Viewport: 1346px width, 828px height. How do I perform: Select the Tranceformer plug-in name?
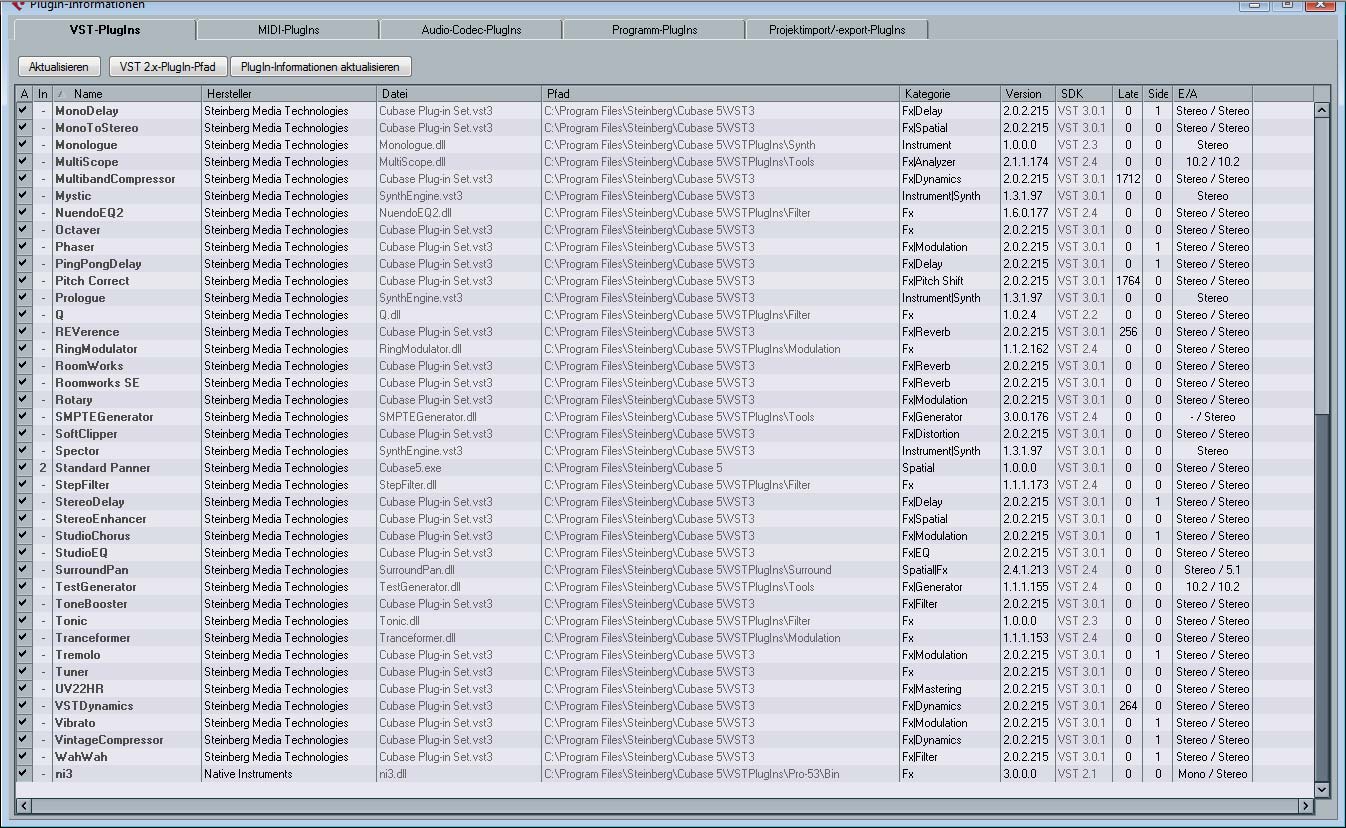tap(93, 638)
